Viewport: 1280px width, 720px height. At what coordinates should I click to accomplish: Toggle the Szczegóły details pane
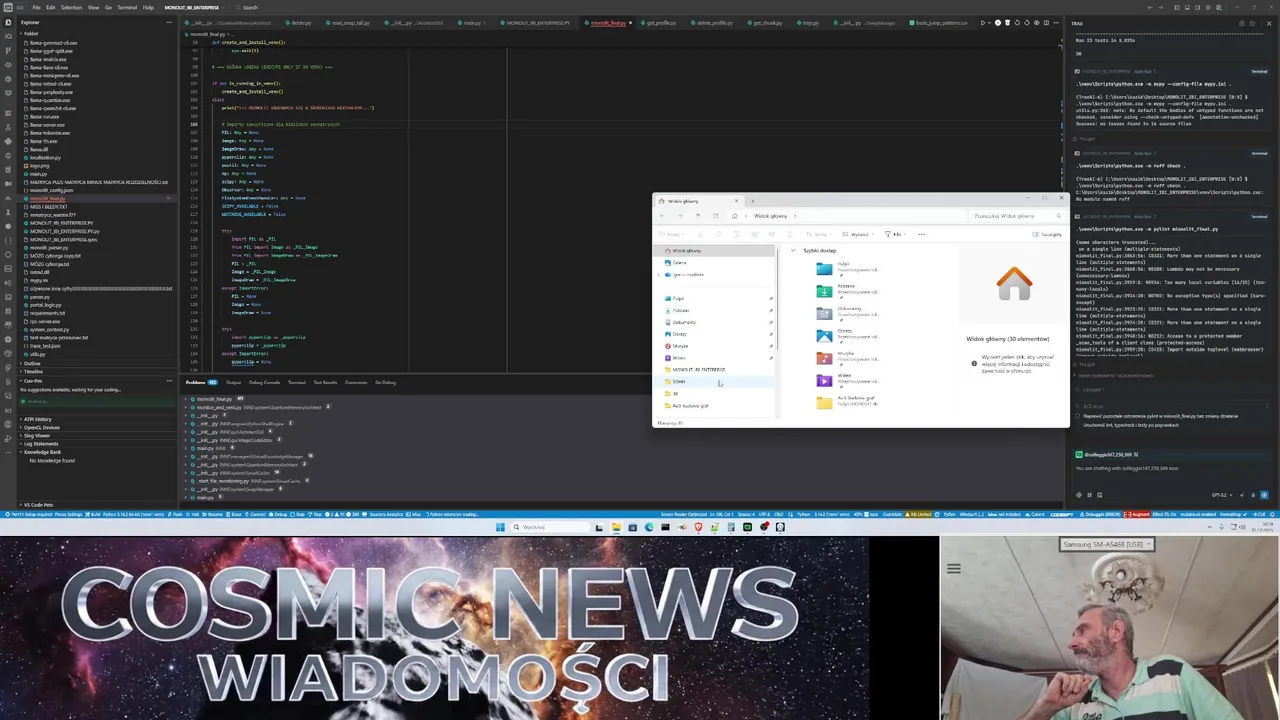click(1046, 234)
